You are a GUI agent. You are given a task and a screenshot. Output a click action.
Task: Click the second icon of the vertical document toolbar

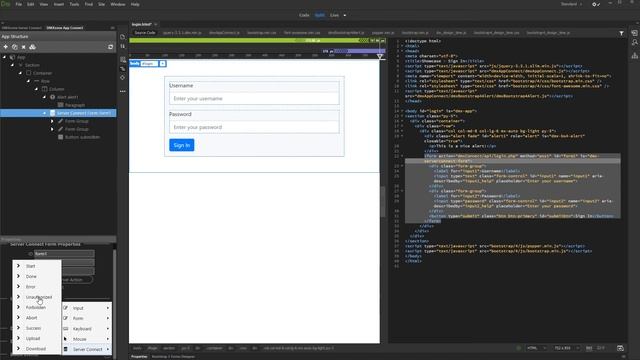click(x=123, y=47)
